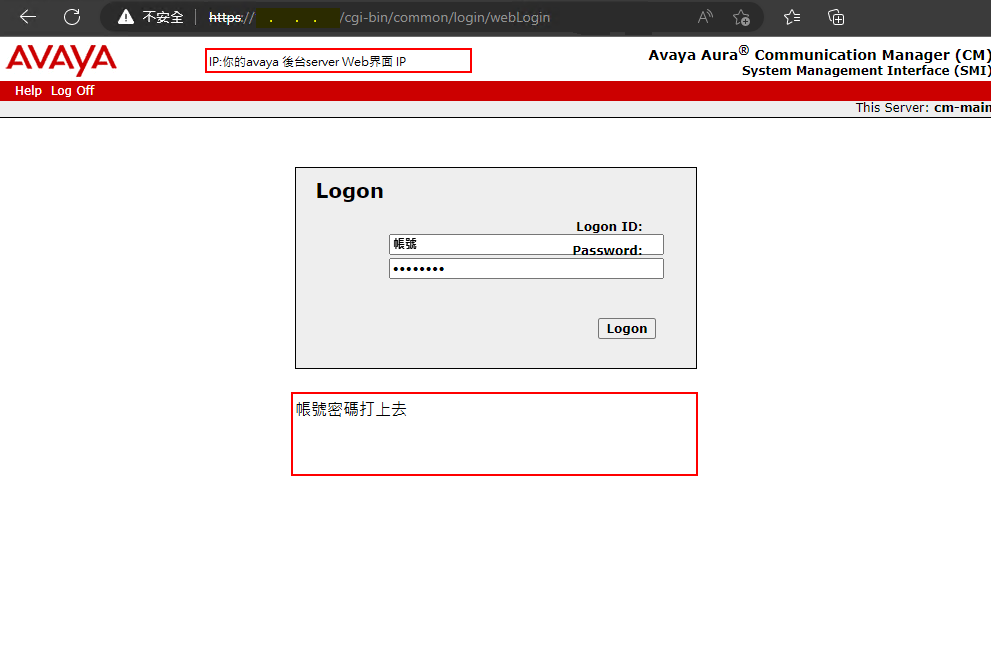The height and width of the screenshot is (651, 991).
Task: Go back using the browser back arrow
Action: tap(28, 17)
